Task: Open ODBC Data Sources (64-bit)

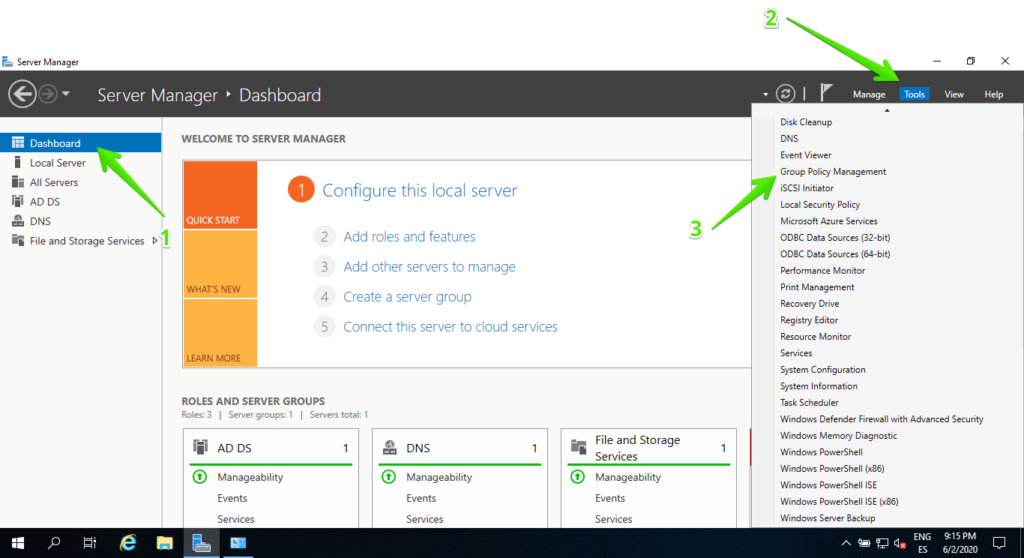Action: coord(835,254)
